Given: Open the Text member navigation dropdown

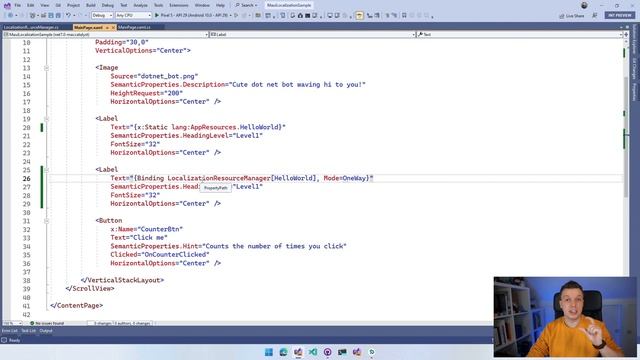Looking at the screenshot, I should pos(519,35).
